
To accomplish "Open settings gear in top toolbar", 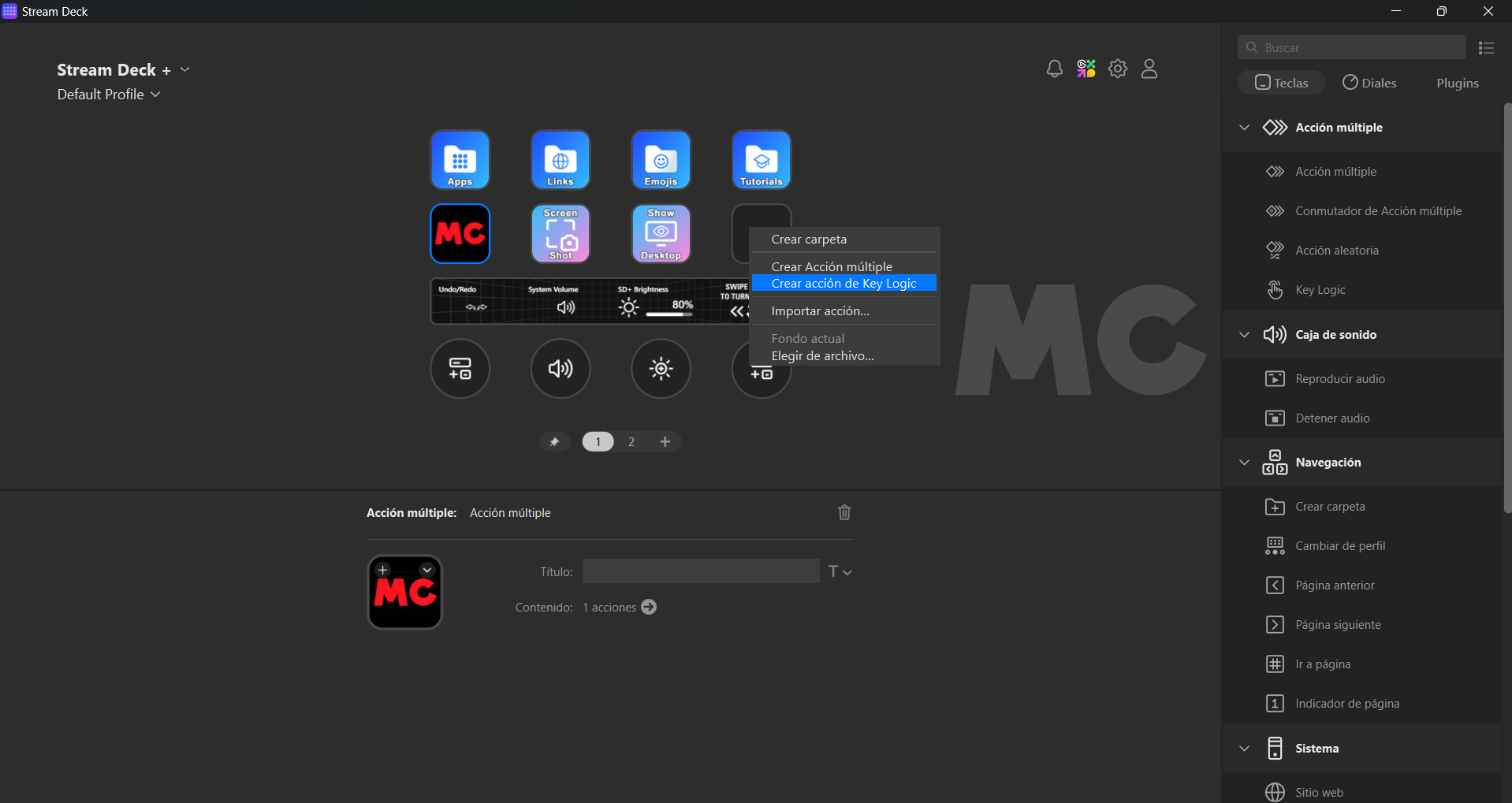I will 1118,69.
